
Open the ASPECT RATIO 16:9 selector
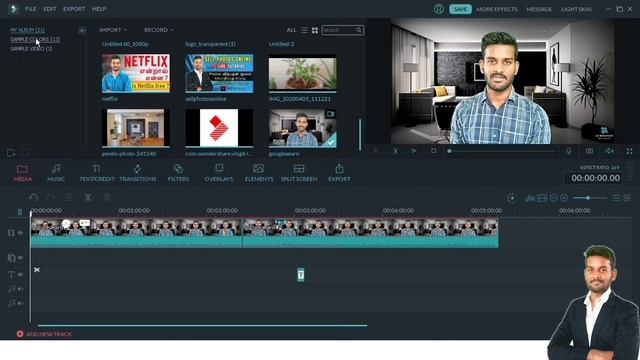point(600,167)
